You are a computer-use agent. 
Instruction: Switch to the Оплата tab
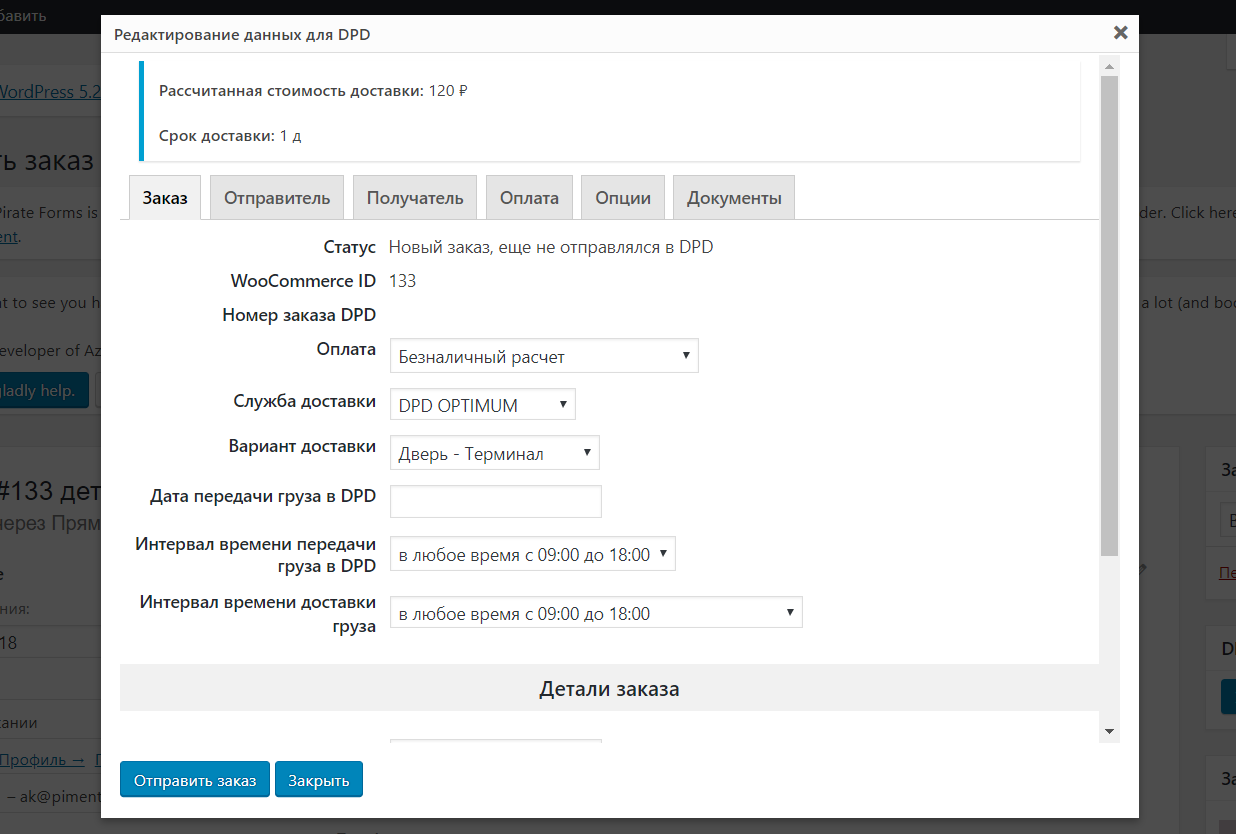pos(529,197)
